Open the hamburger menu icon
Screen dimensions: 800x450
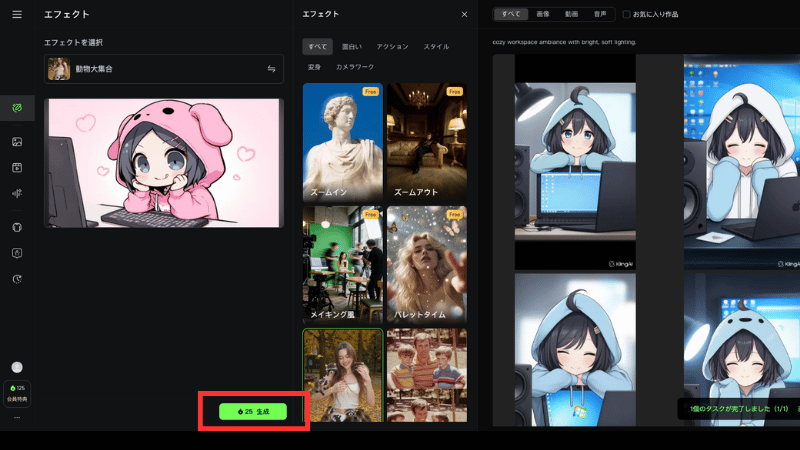(x=17, y=14)
